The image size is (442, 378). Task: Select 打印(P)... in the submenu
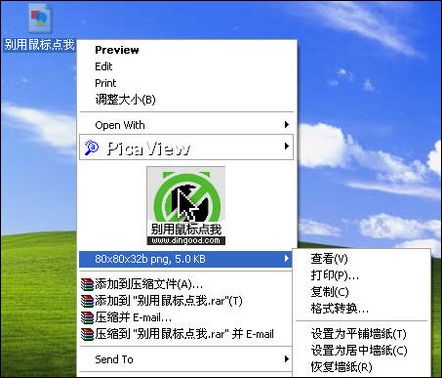(x=362, y=275)
